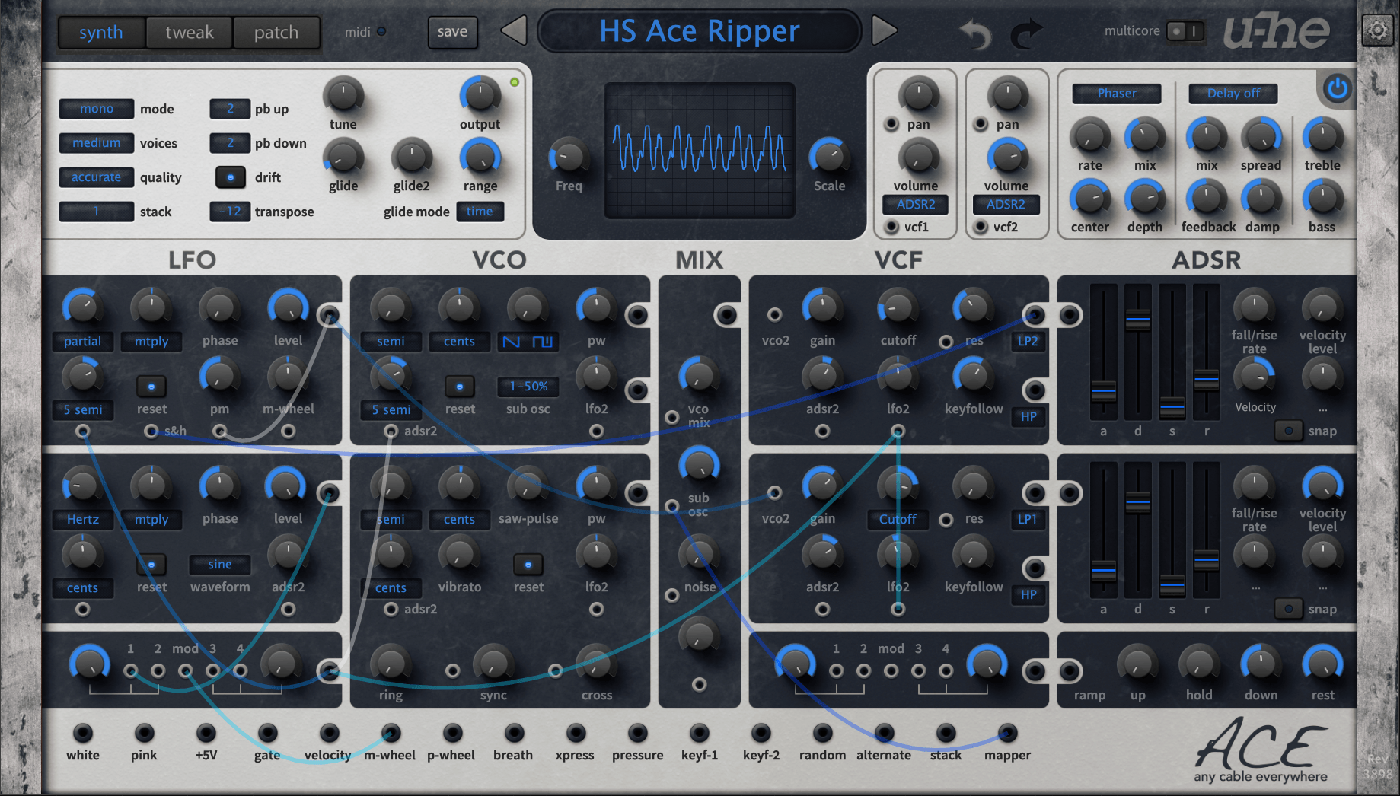
Task: Enable snap on the first ADSR envelope
Action: pyautogui.click(x=1288, y=431)
